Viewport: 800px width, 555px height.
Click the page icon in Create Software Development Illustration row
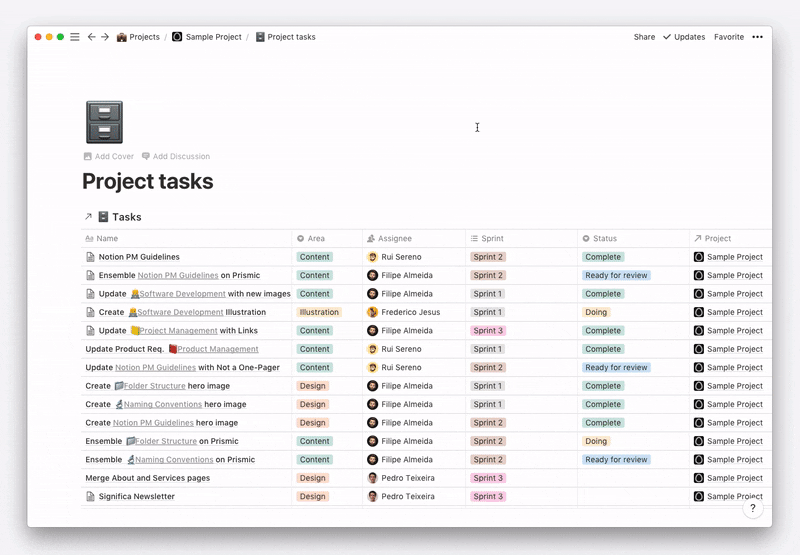(90, 312)
